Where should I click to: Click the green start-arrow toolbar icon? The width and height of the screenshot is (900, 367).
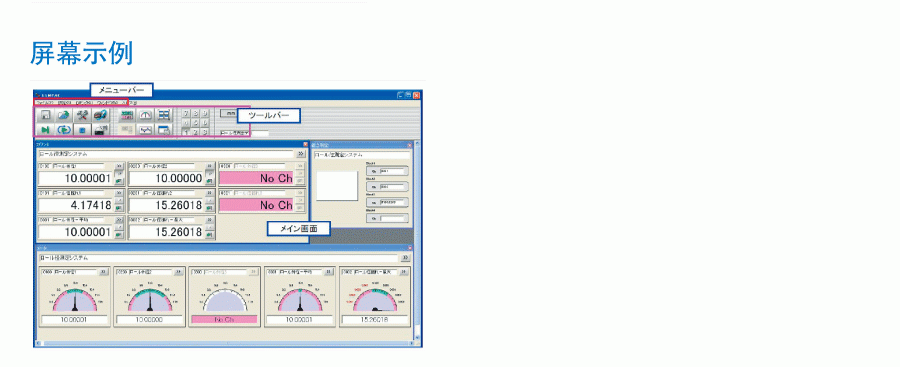pyautogui.click(x=45, y=130)
